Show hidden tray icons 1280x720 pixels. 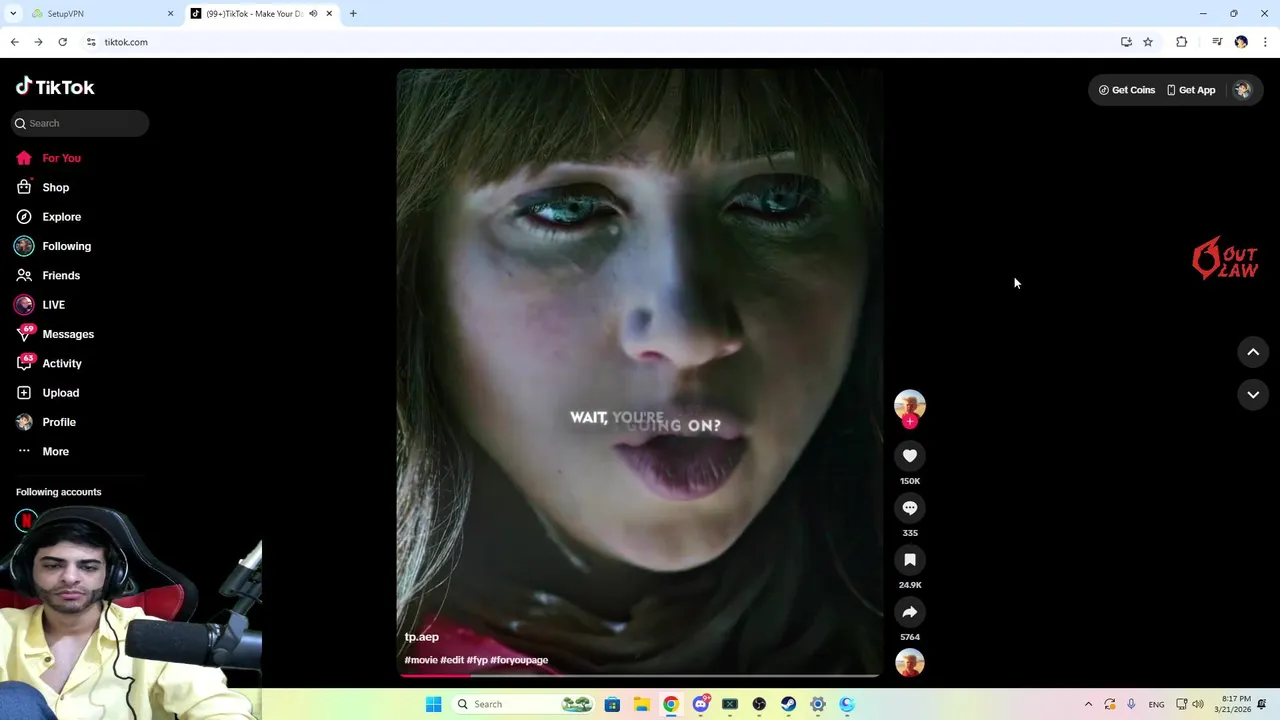pos(1088,704)
